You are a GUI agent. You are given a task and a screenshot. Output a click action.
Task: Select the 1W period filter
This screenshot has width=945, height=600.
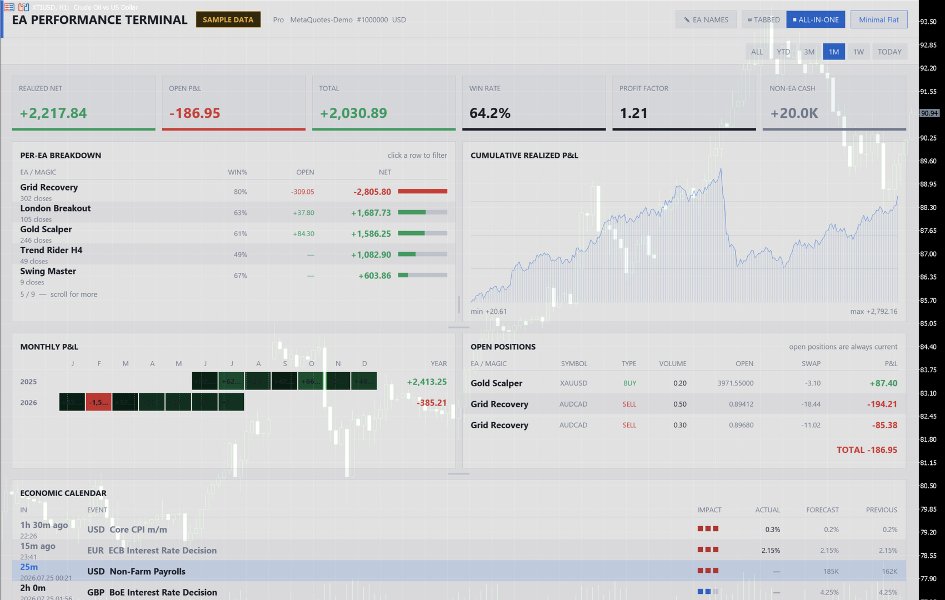point(858,52)
